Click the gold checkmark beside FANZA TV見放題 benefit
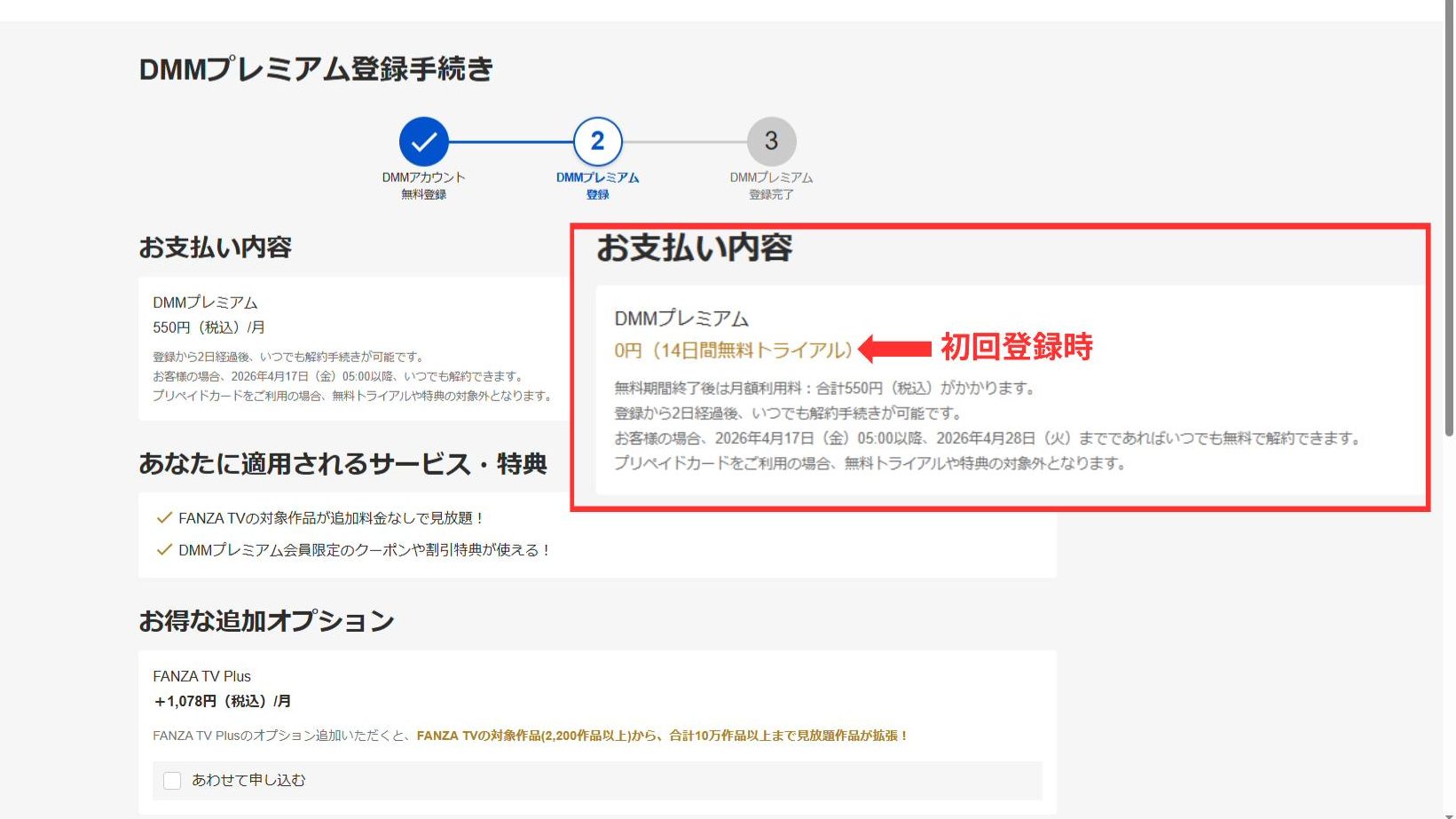This screenshot has width=1456, height=819. [163, 517]
